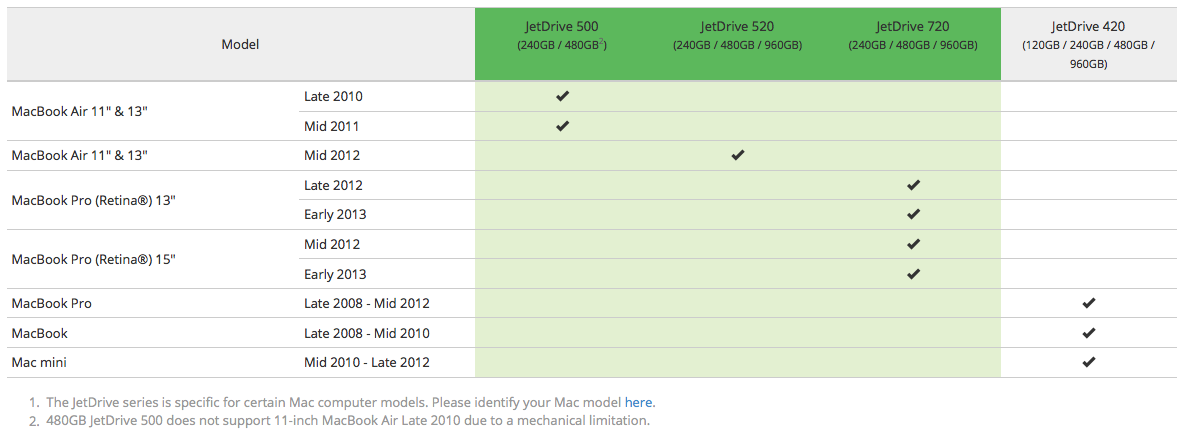The width and height of the screenshot is (1182, 435).
Task: Click the JetDrive 500 checkmark for Late 2010
Action: 562,97
